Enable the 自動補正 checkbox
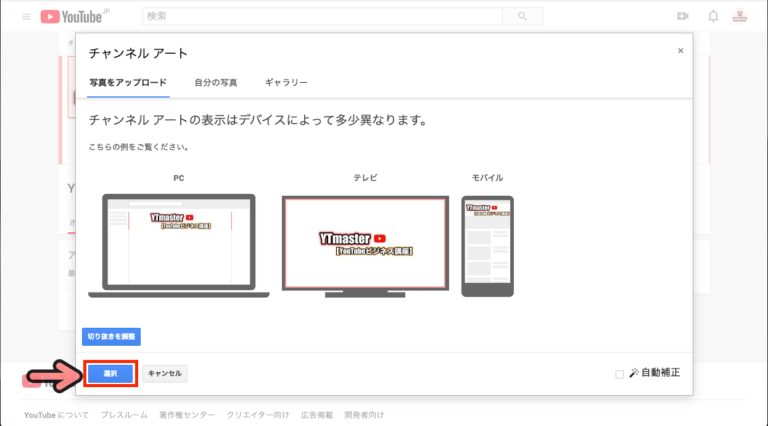 tap(620, 374)
